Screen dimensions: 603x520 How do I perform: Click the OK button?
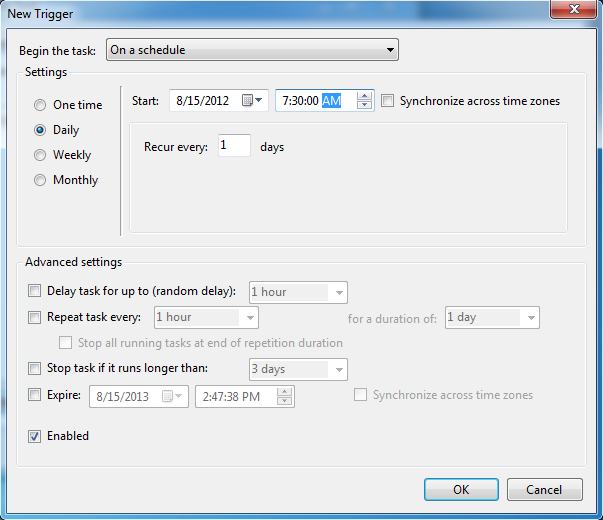coord(461,490)
